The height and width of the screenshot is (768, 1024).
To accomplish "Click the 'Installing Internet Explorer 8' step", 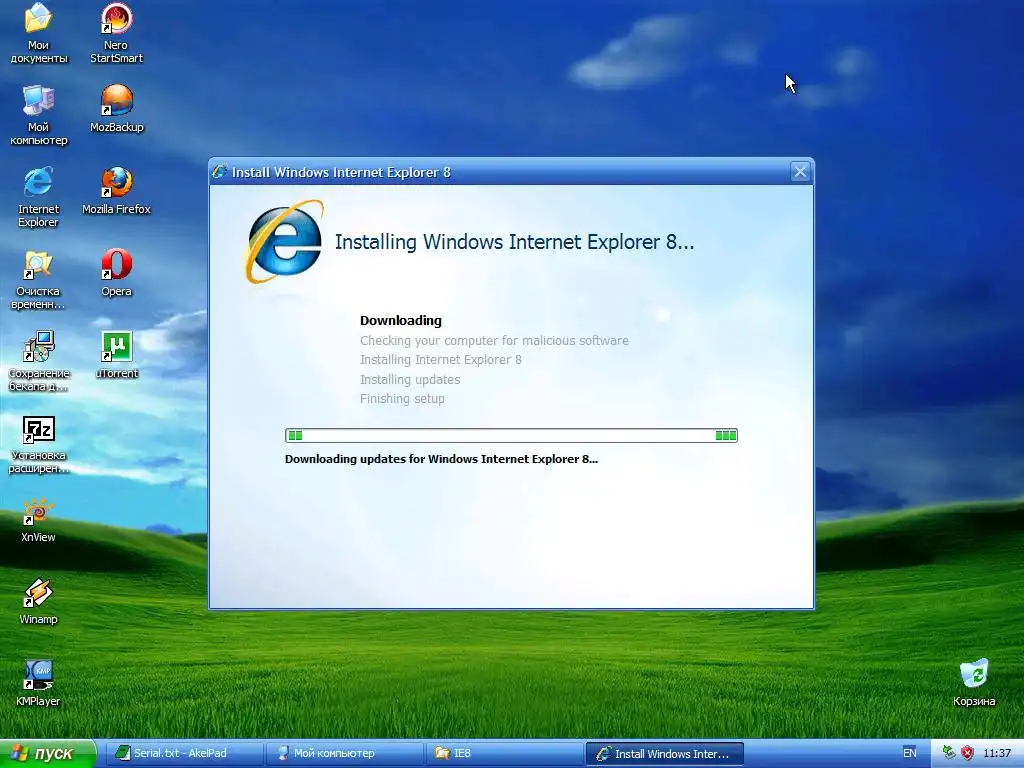I will [441, 360].
